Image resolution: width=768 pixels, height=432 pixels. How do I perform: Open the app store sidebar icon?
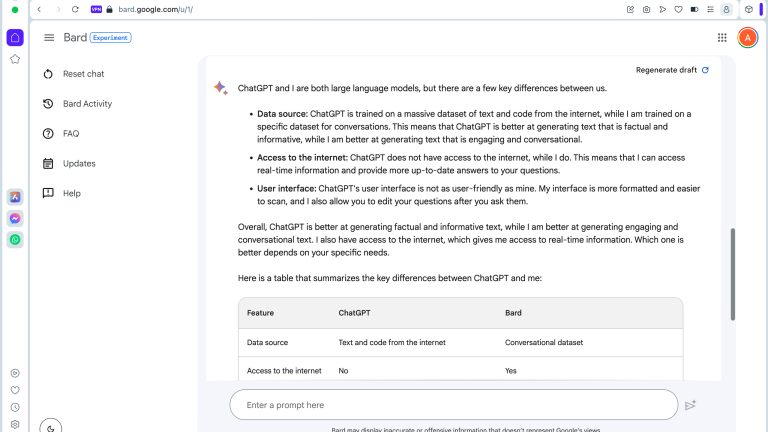tap(15, 197)
